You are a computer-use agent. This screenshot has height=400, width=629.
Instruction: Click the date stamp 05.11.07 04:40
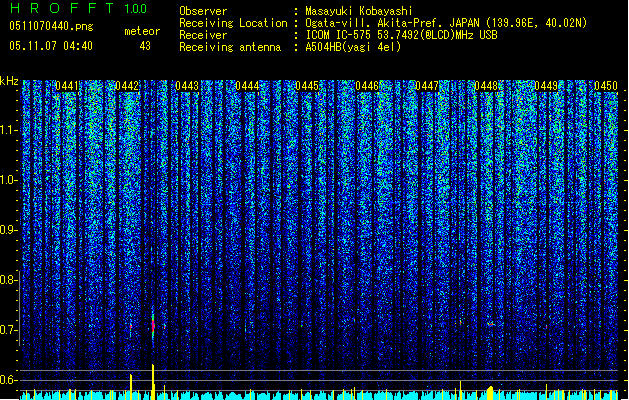click(x=51, y=46)
